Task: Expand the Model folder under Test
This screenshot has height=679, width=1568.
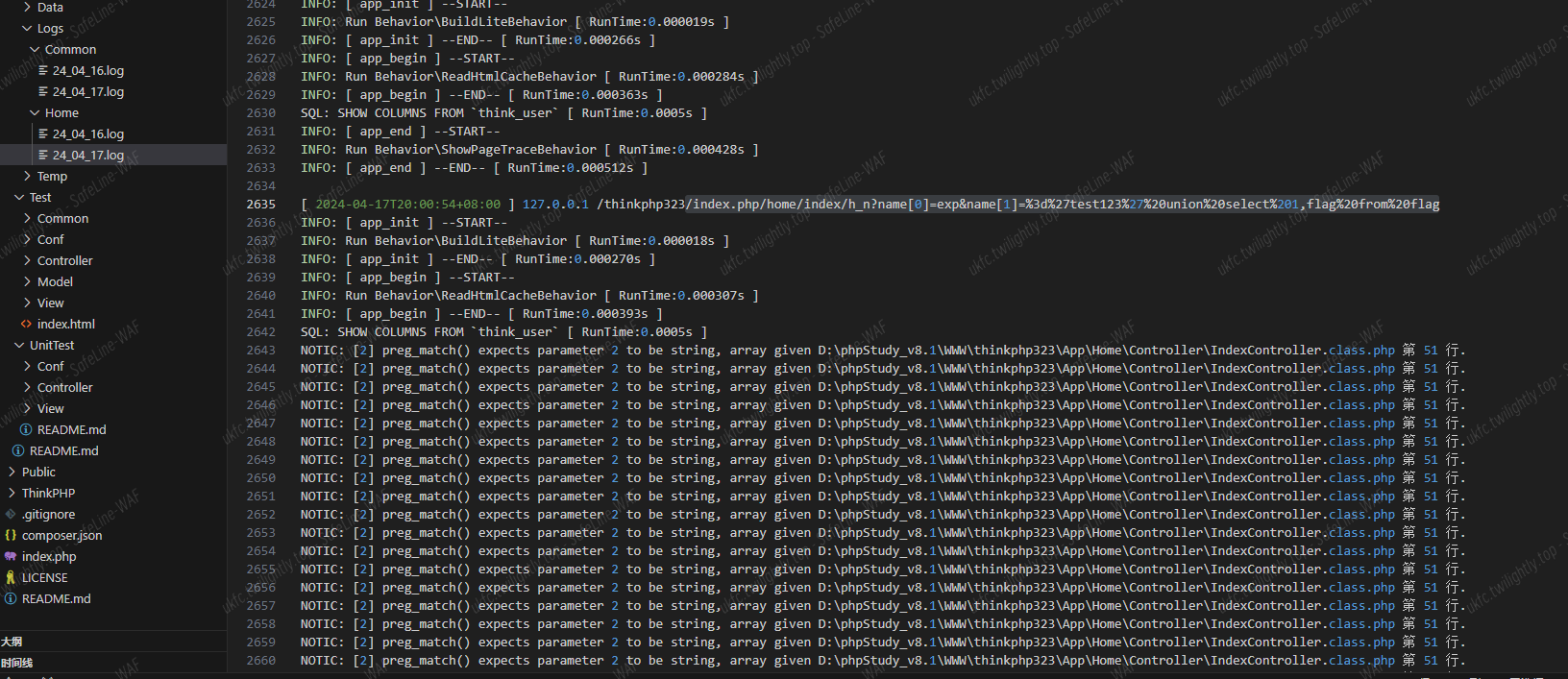Action: [27, 282]
